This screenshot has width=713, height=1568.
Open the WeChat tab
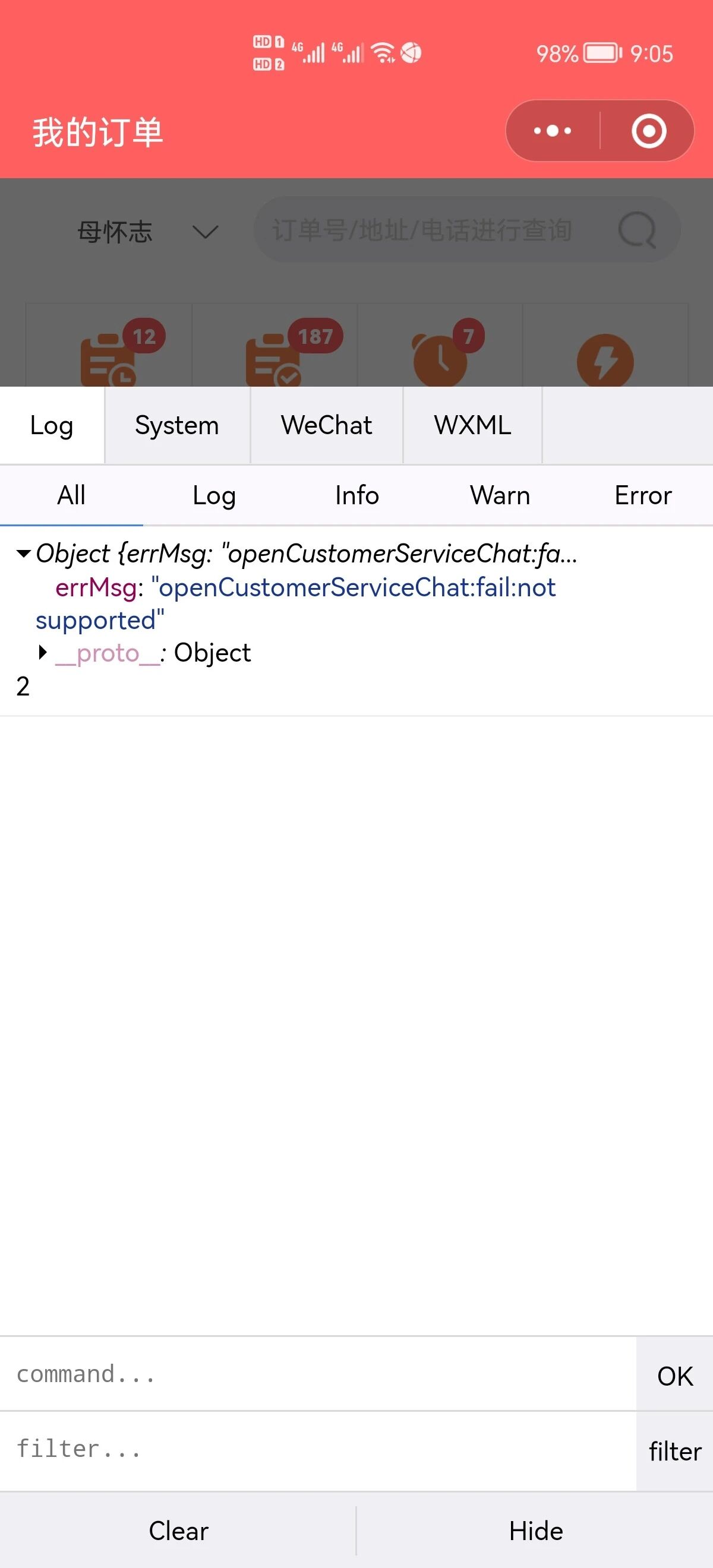pos(326,425)
